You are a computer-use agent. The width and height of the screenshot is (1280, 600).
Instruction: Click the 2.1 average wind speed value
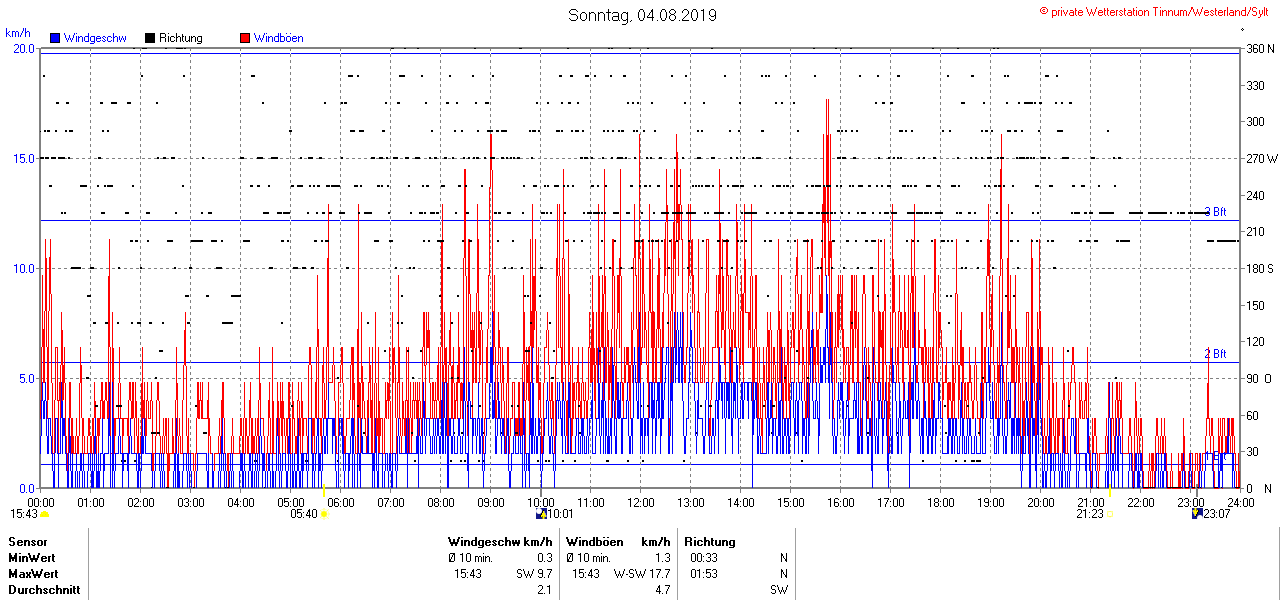[x=545, y=590]
